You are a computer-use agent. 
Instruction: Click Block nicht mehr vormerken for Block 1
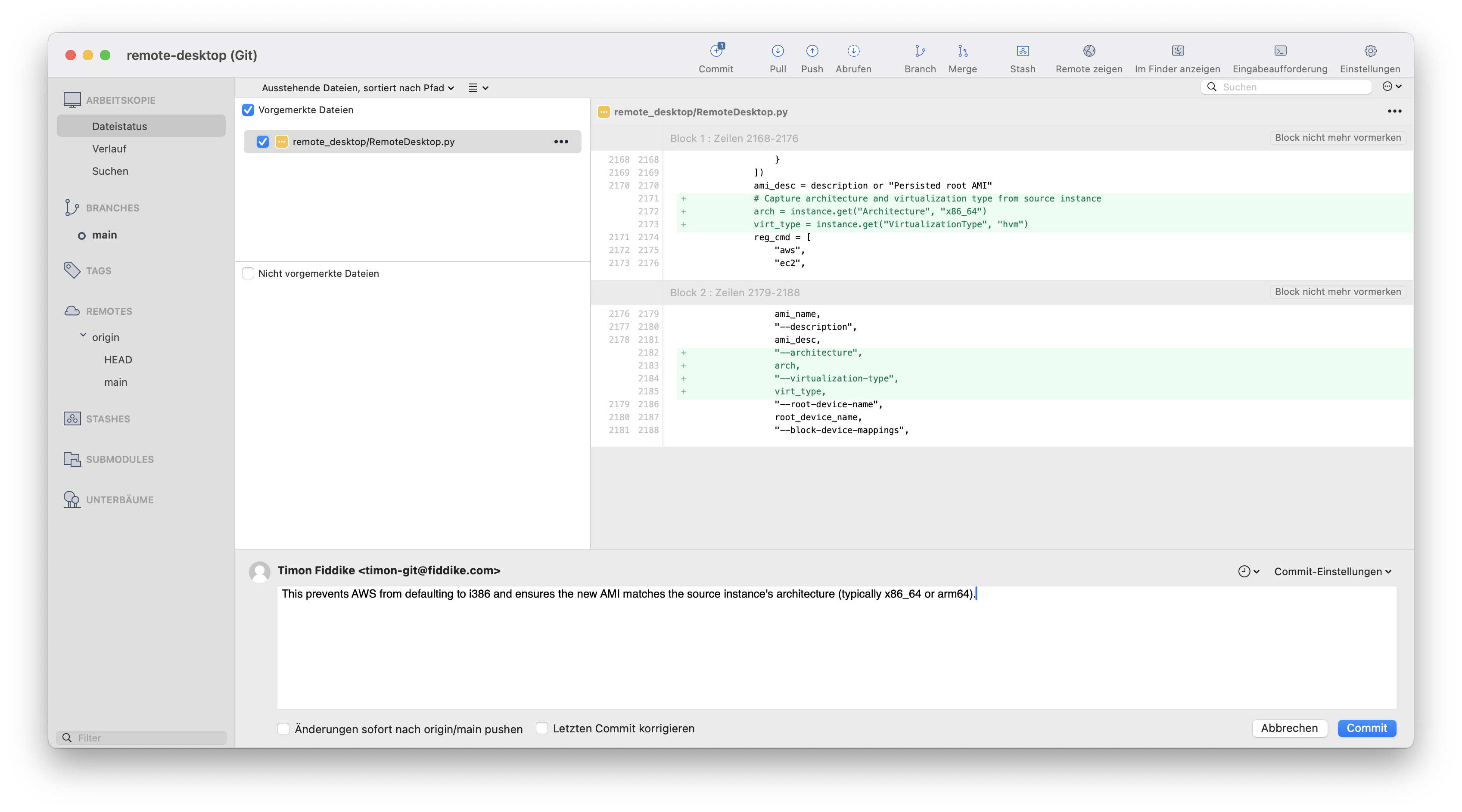click(1337, 138)
